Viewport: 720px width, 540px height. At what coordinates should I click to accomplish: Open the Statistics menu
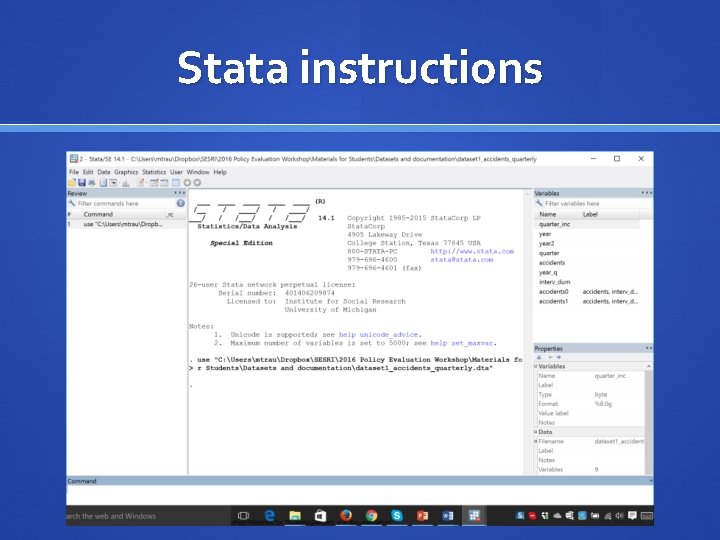154,172
